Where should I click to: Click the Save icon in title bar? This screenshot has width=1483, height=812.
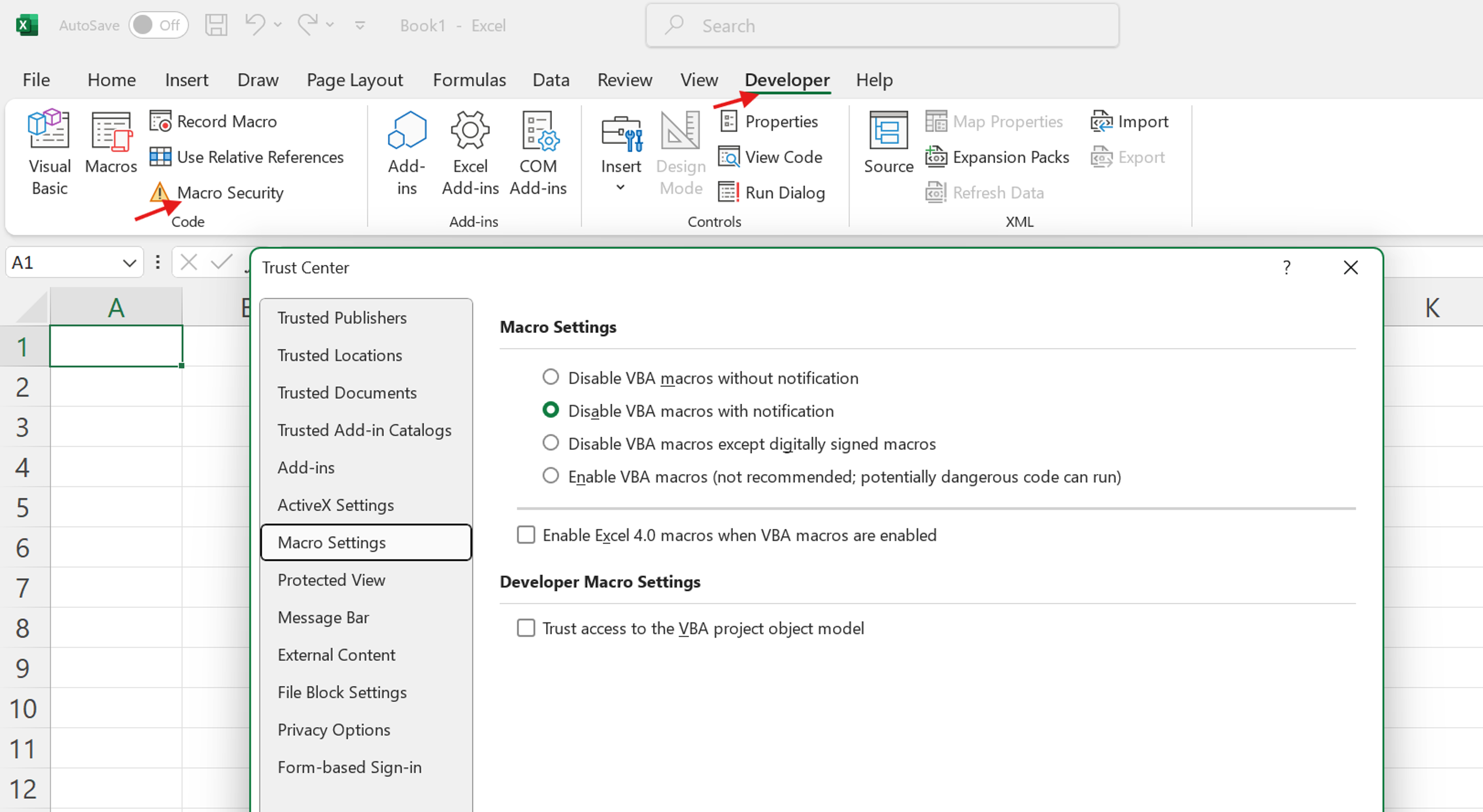(x=216, y=25)
